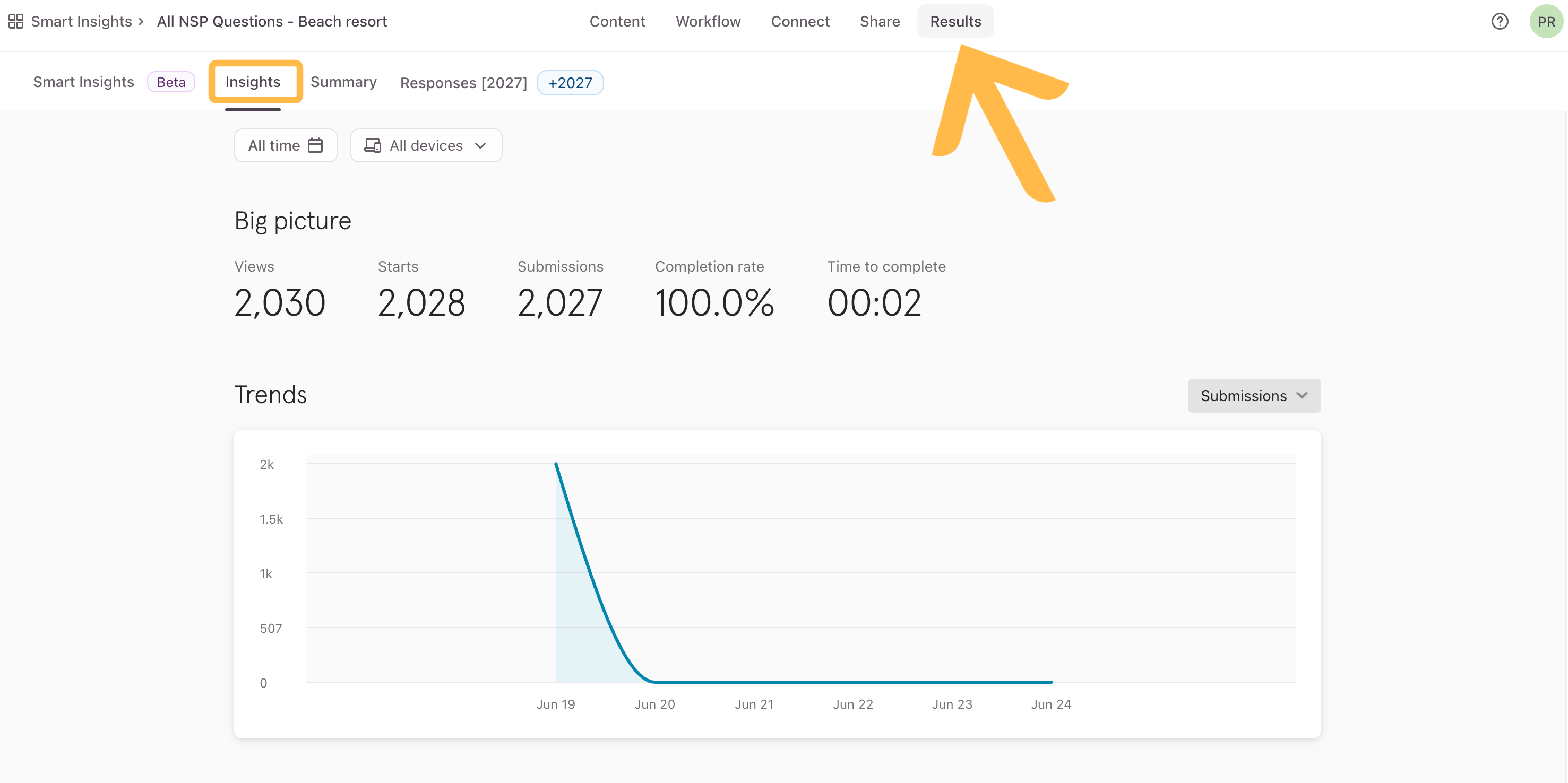
Task: Switch to the Summary tab
Action: [343, 82]
